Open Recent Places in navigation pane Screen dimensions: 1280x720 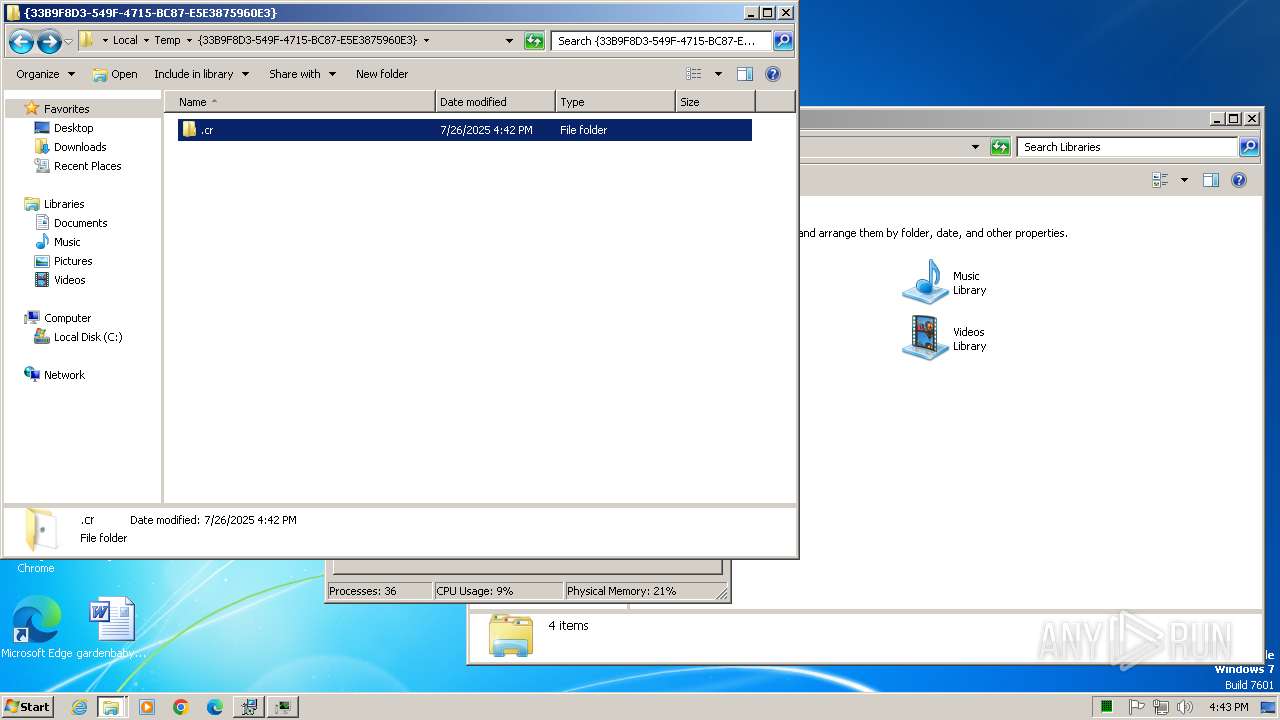(87, 166)
